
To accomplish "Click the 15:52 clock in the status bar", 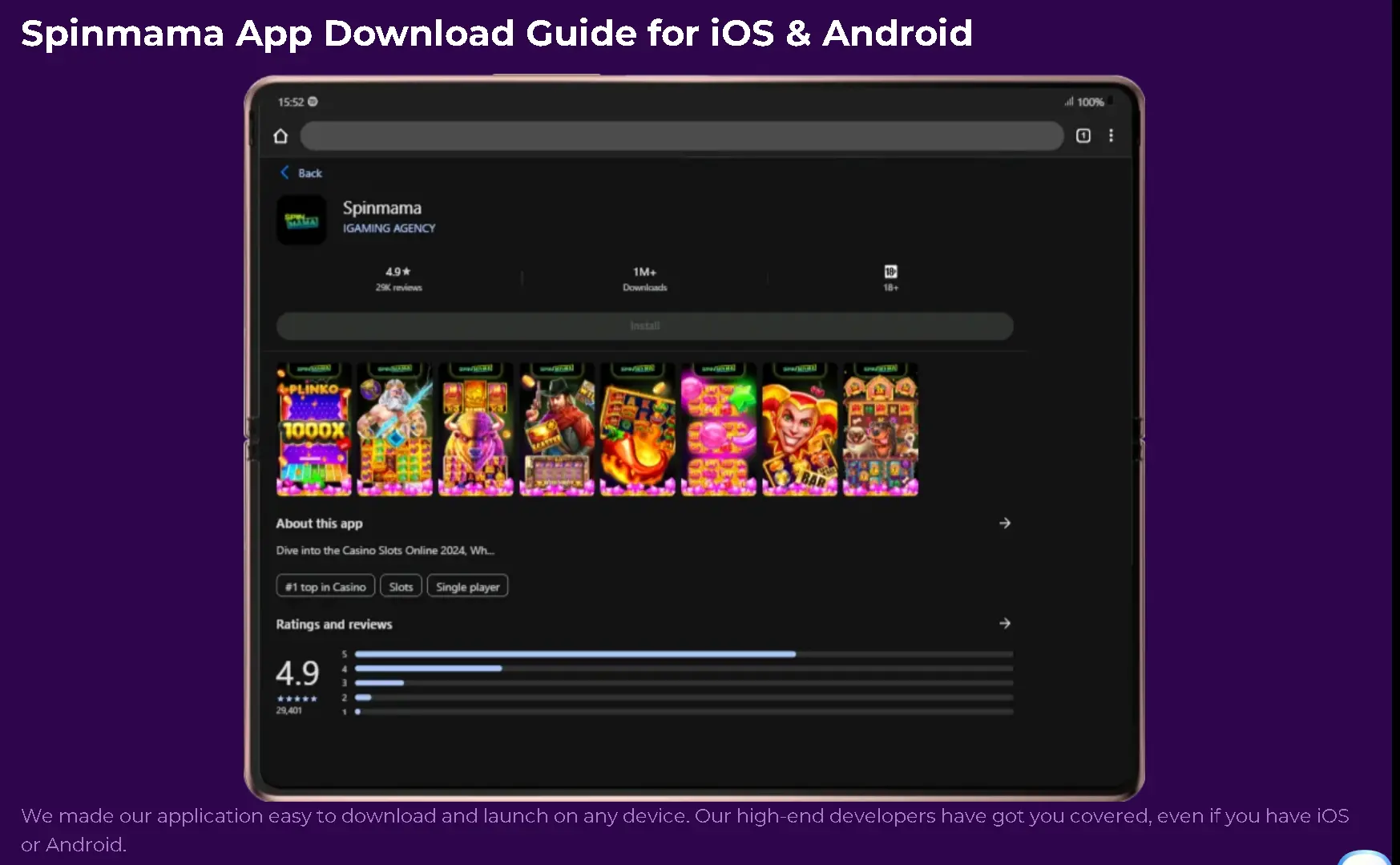I will (x=291, y=102).
